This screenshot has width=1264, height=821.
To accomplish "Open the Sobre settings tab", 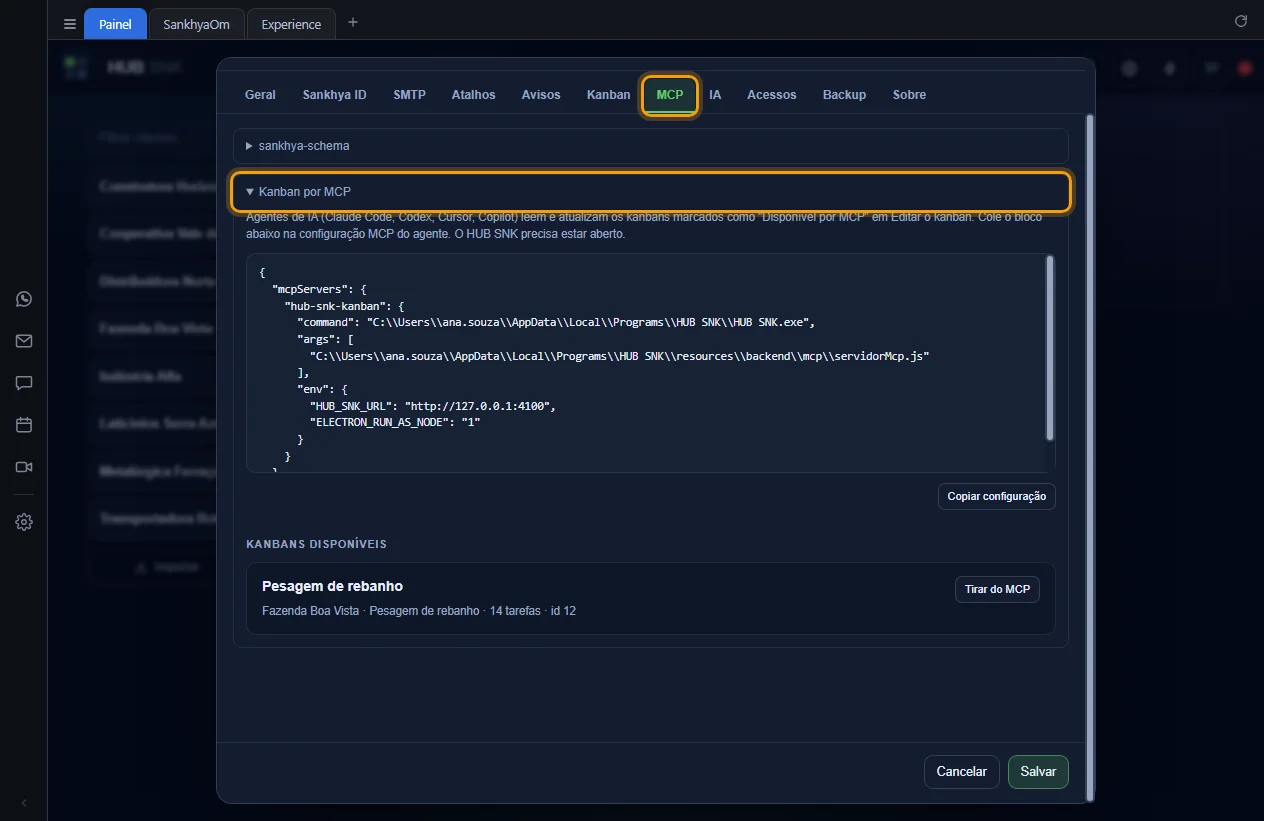I will click(x=909, y=95).
